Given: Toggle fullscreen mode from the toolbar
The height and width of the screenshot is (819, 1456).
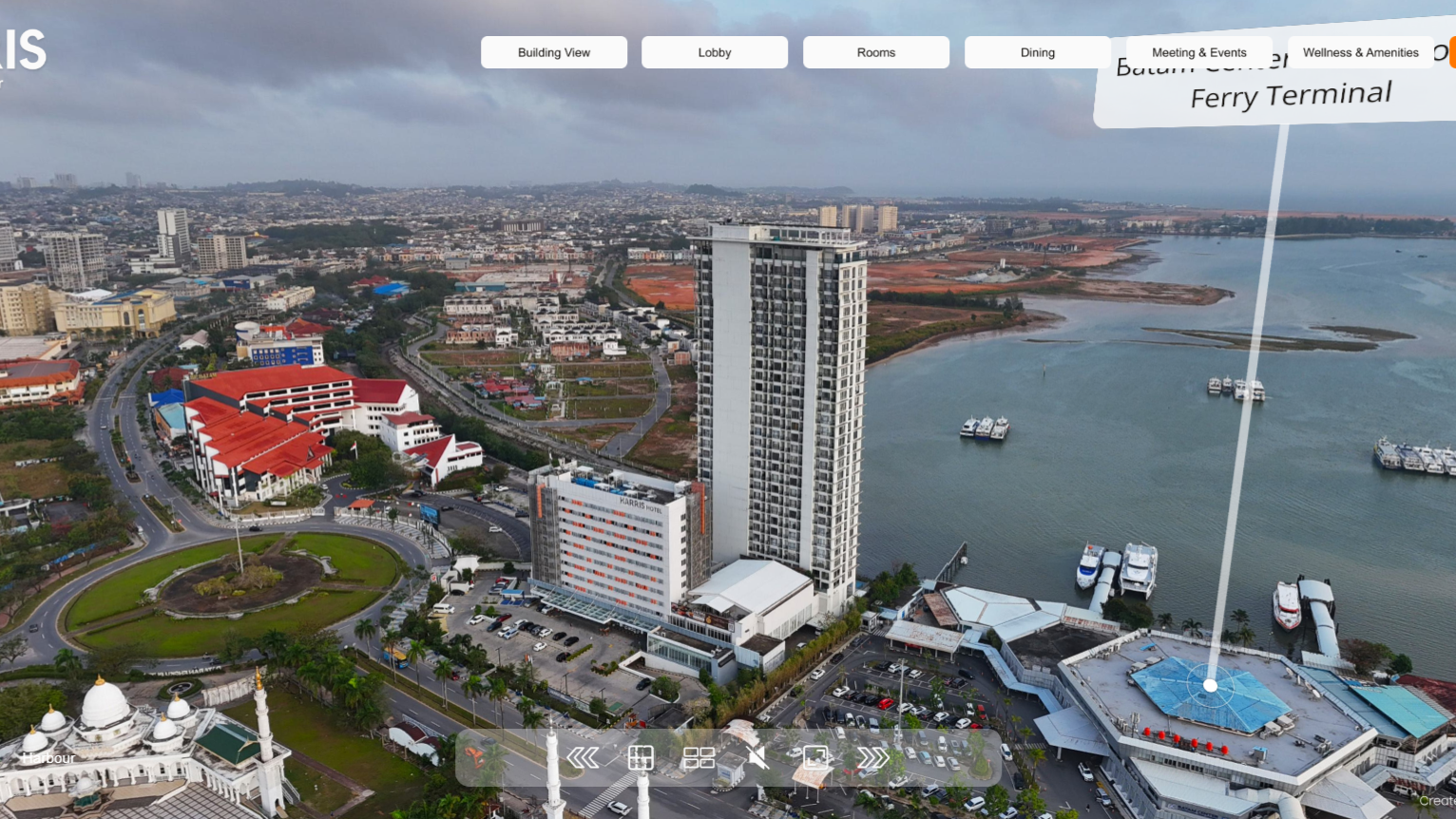Looking at the screenshot, I should point(815,757).
